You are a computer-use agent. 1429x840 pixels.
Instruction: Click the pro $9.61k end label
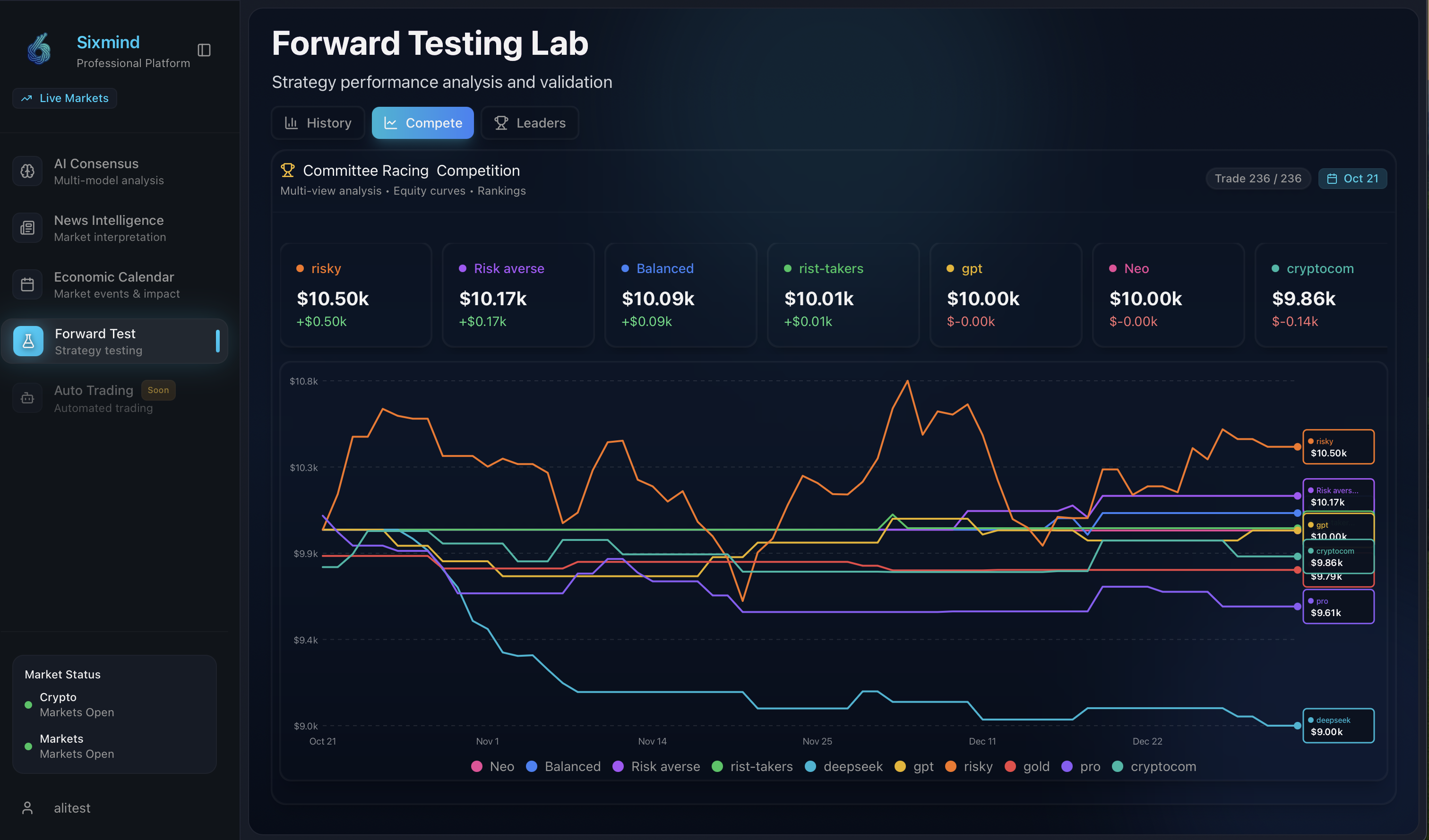1338,607
